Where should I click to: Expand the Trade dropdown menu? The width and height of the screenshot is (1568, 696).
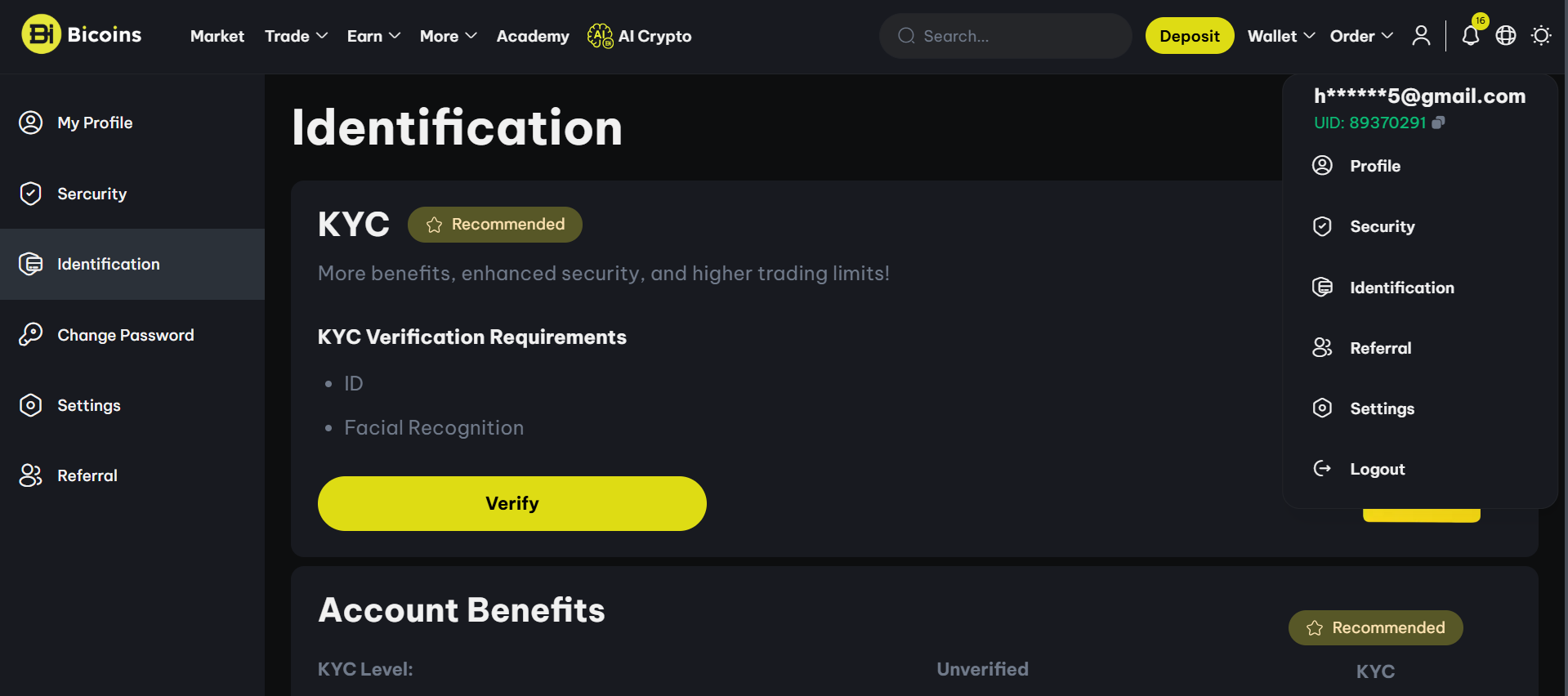tap(296, 36)
